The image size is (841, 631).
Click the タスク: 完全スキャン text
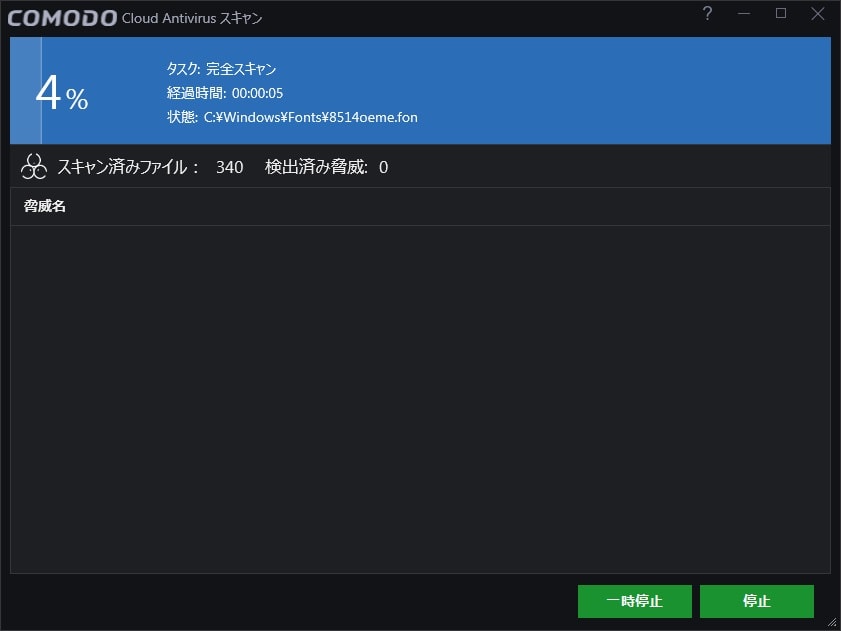tap(222, 69)
